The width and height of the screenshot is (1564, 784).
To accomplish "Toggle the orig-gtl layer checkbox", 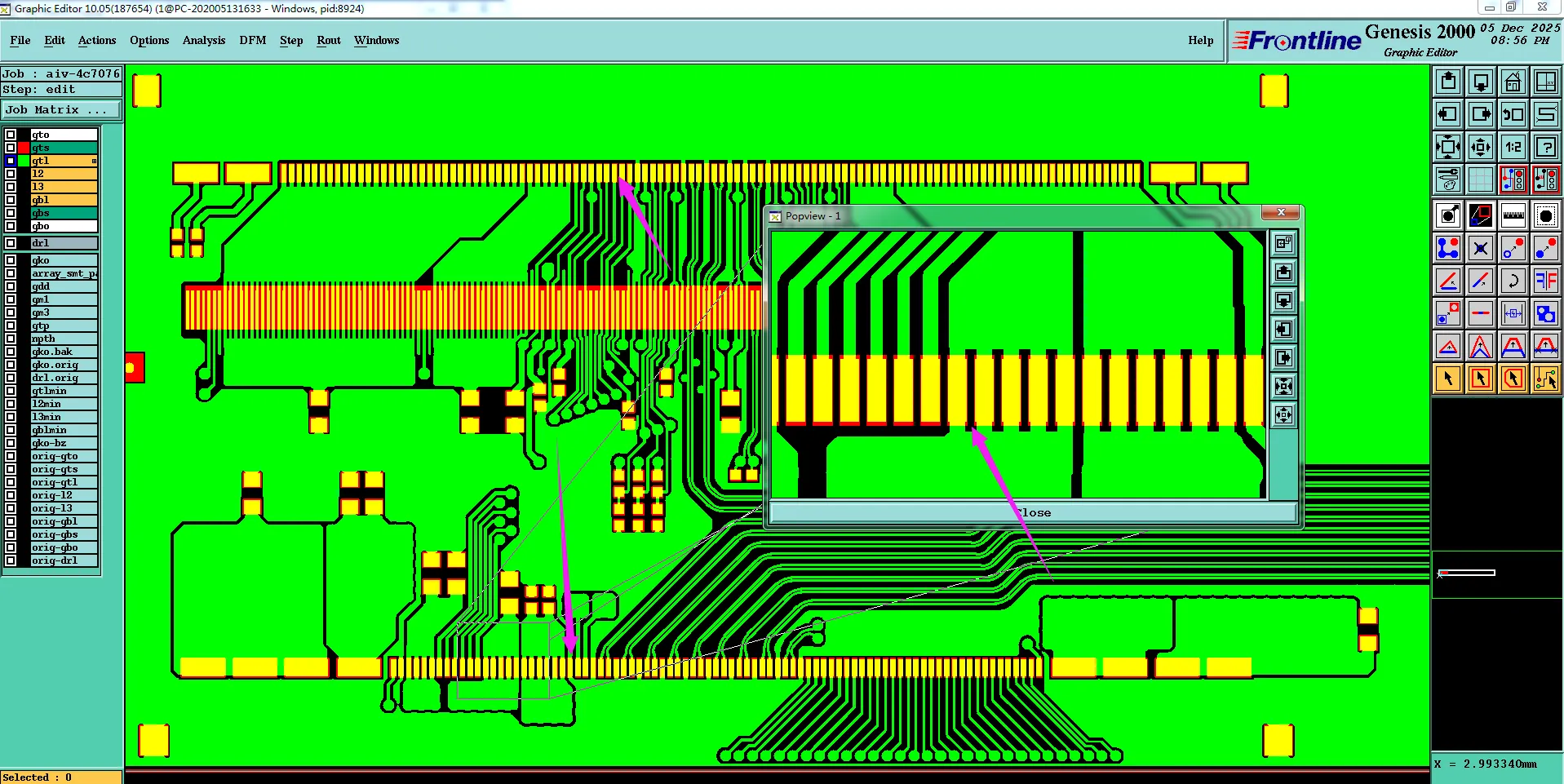I will tap(11, 482).
